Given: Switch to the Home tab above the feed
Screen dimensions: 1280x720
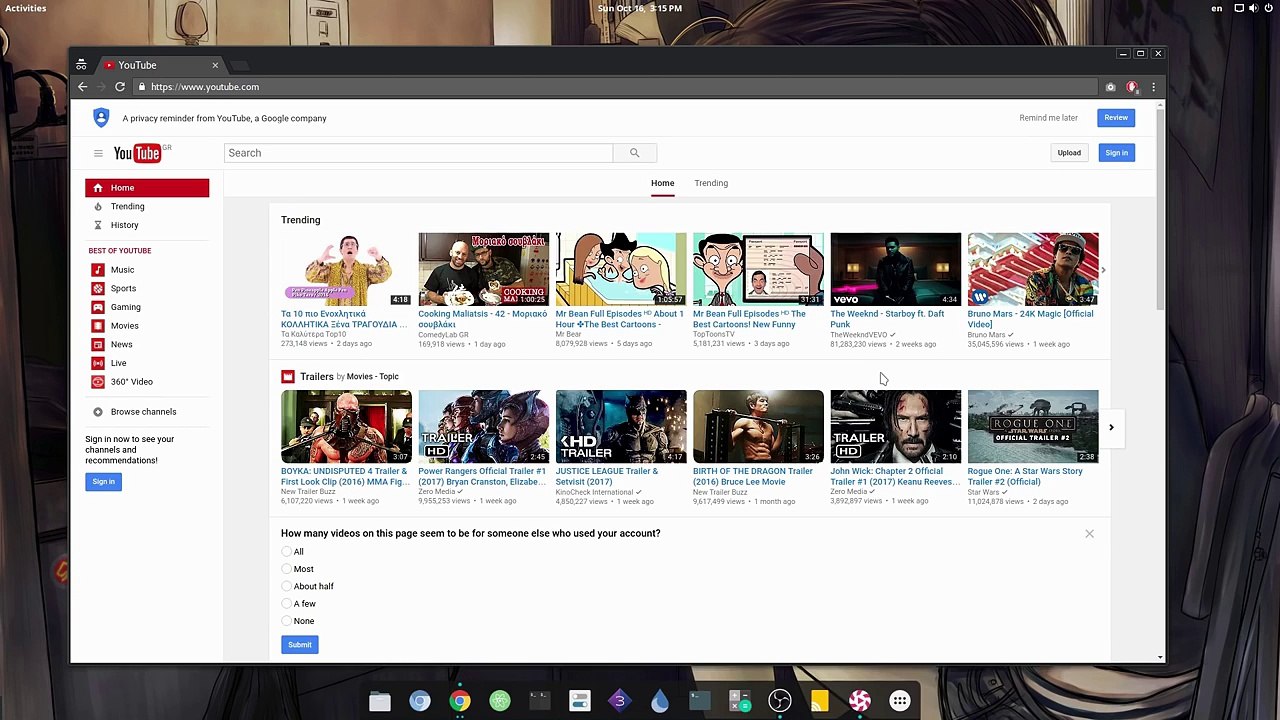Looking at the screenshot, I should (662, 183).
